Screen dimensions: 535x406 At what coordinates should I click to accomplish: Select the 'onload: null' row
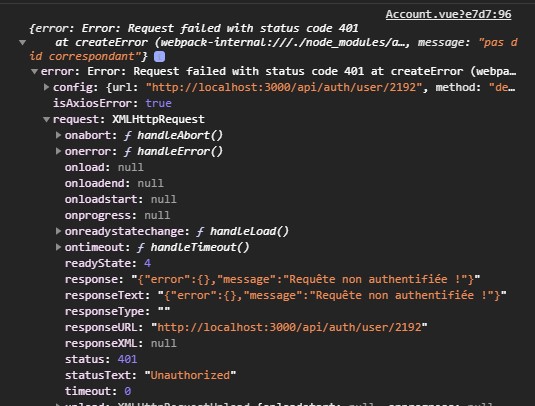[x=104, y=167]
